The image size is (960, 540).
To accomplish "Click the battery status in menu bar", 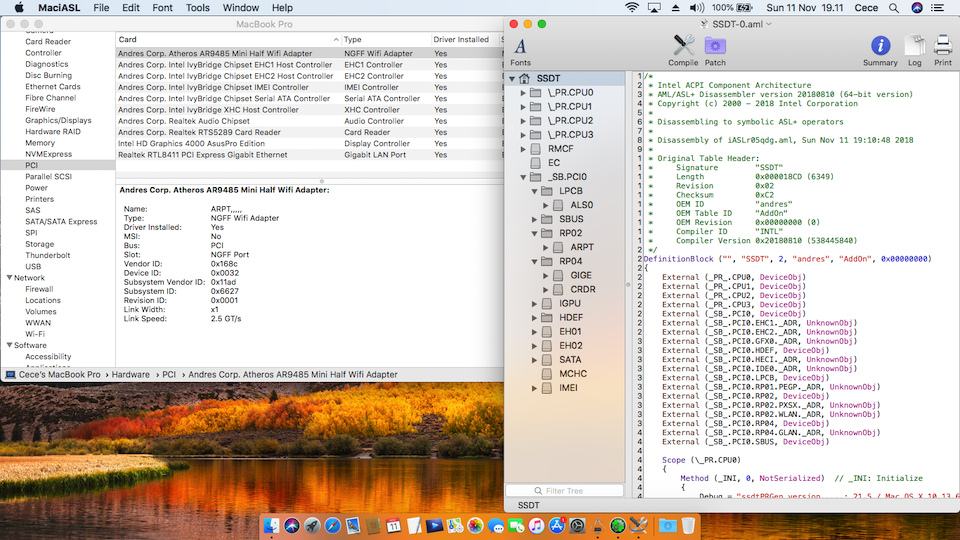I will point(732,8).
